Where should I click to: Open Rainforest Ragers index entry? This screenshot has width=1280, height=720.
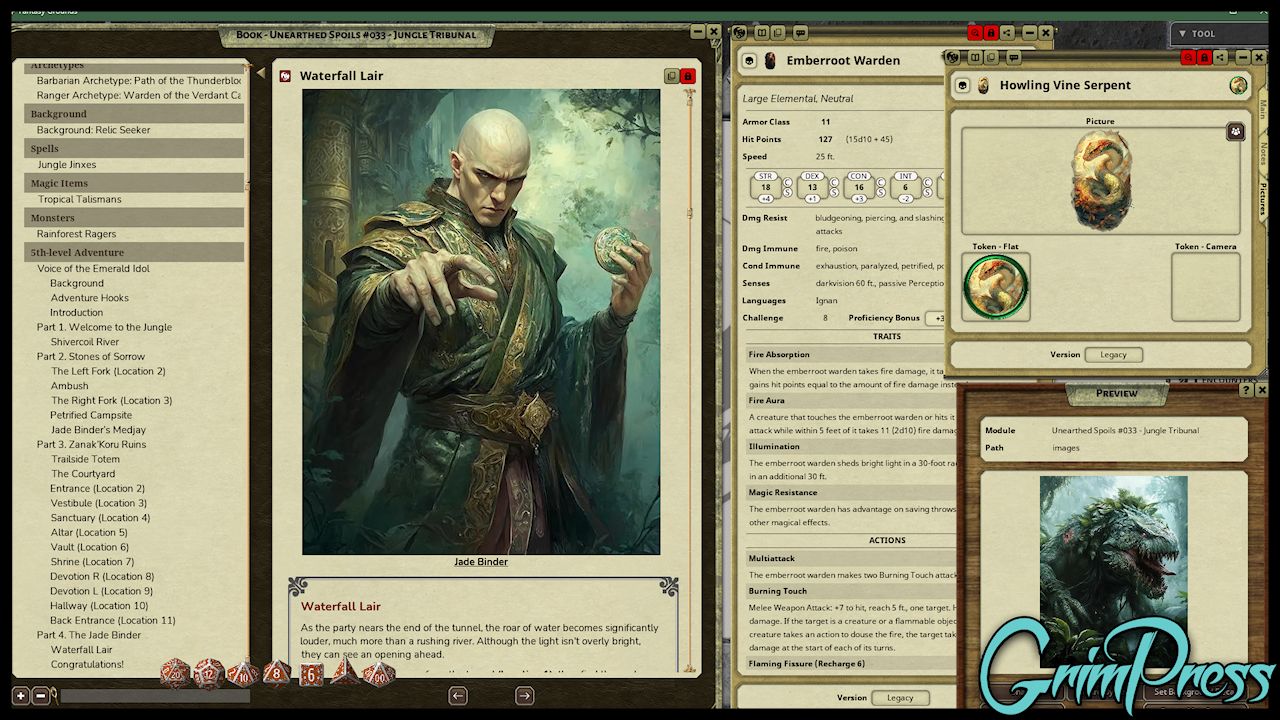[x=77, y=234]
